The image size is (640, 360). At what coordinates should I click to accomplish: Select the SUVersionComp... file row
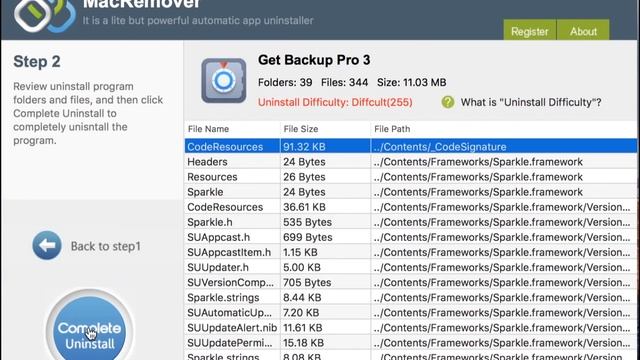411,282
